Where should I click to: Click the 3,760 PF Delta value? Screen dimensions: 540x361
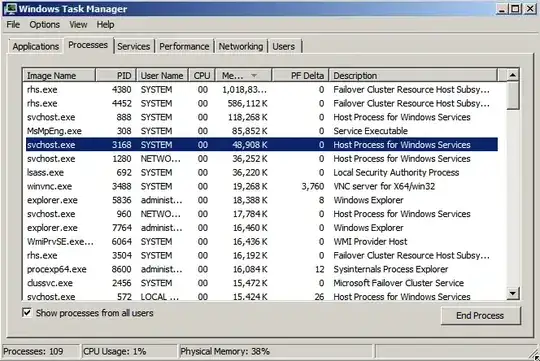pos(313,186)
